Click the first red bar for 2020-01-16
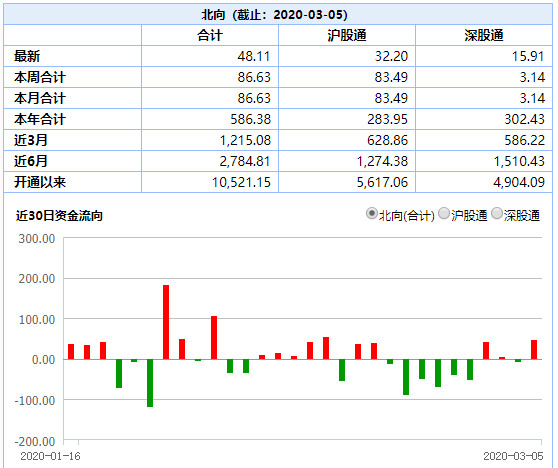 point(71,352)
